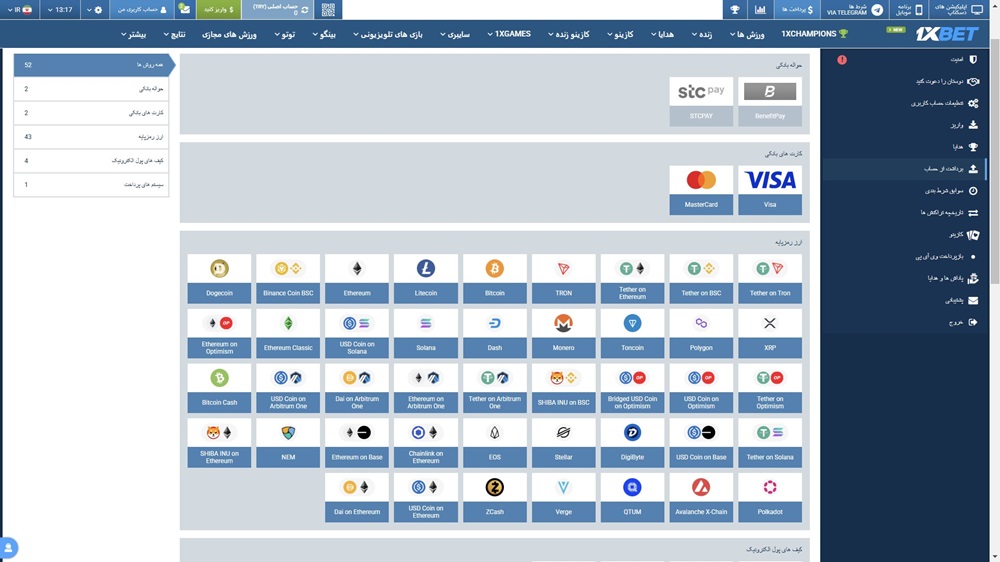Pick the ZCash withdrawal option
Viewport: 1000px width, 562px height.
(494, 498)
